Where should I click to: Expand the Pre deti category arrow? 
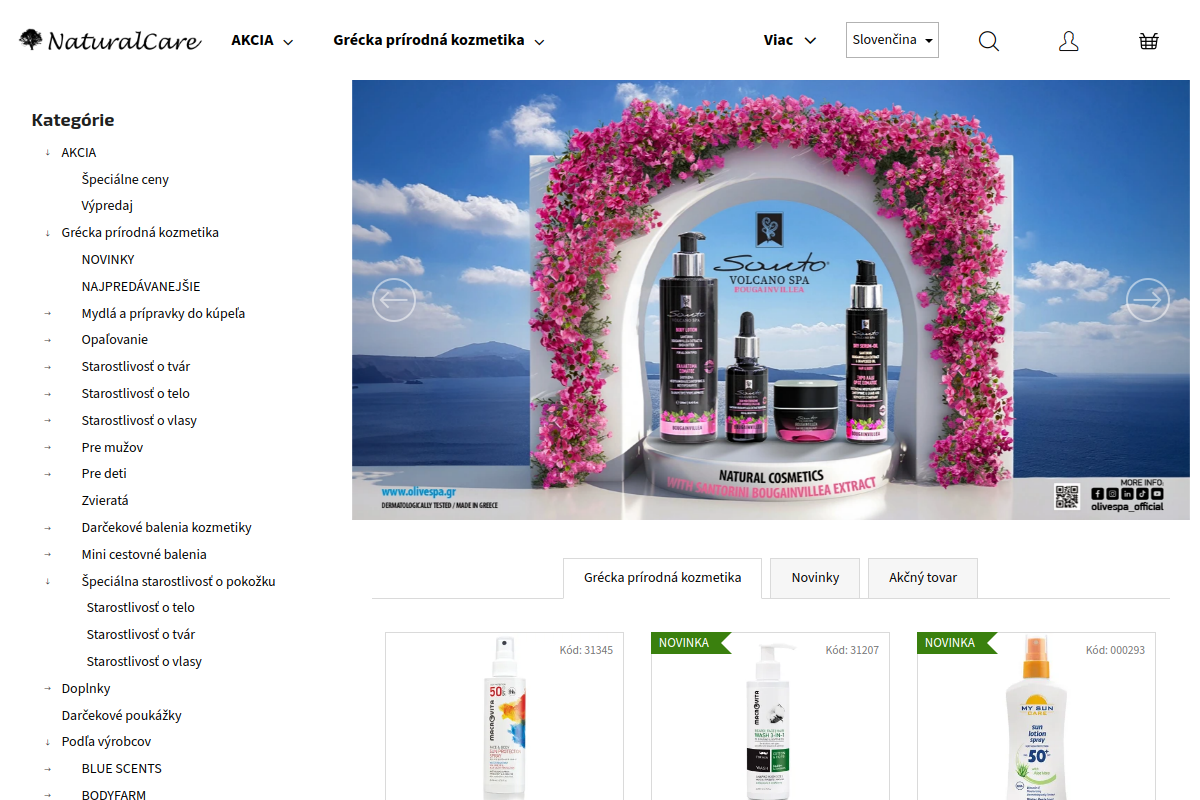(x=47, y=474)
